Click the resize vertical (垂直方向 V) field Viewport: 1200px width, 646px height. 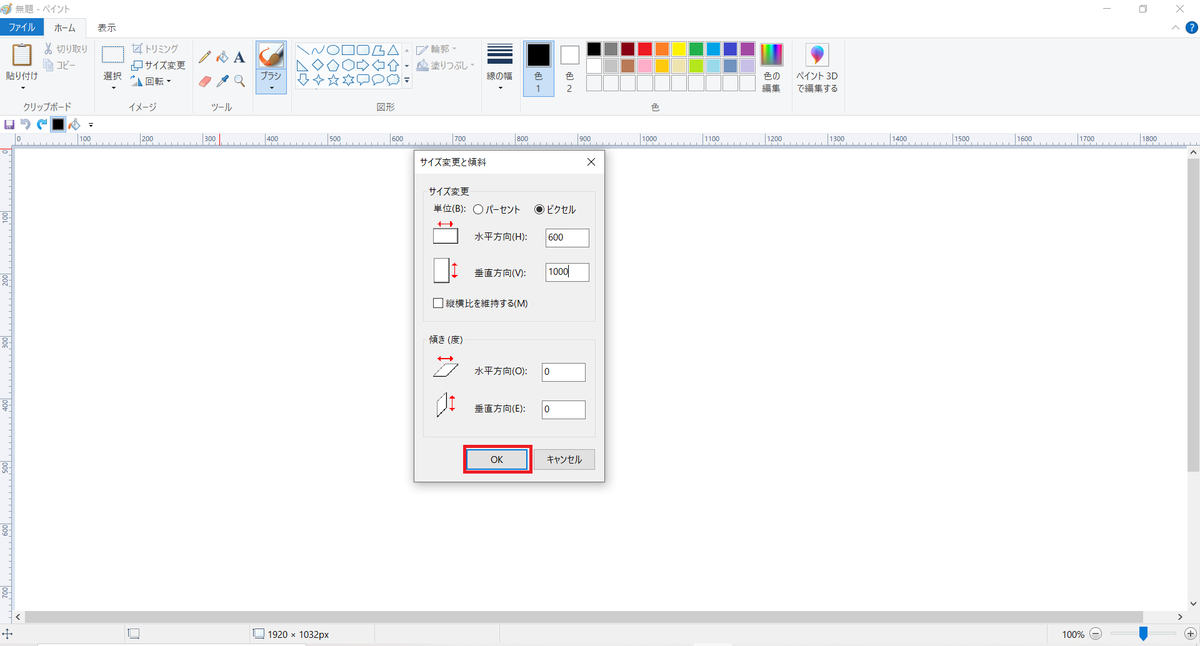point(567,272)
